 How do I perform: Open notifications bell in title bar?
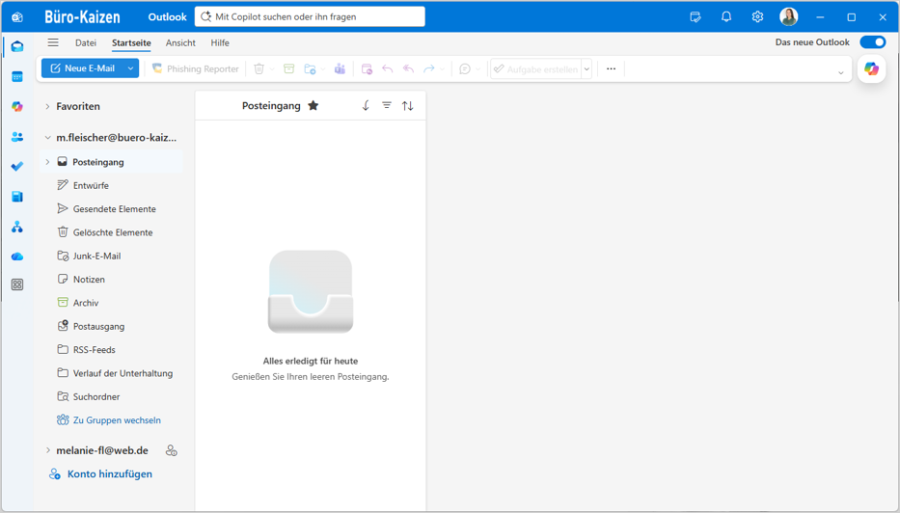tap(726, 17)
